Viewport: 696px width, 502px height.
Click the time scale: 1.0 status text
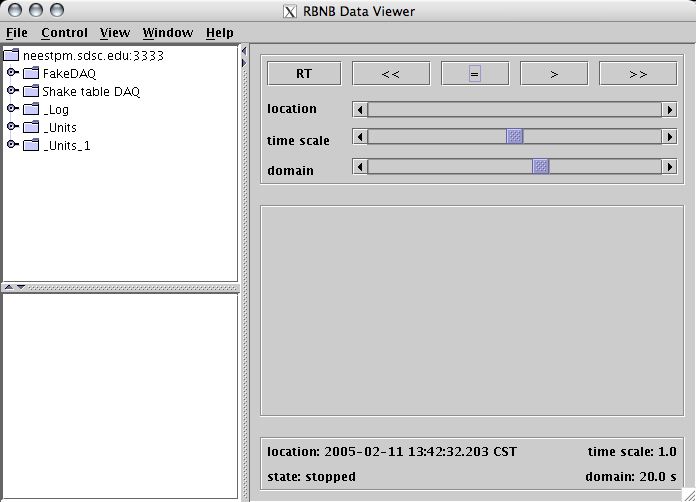tap(632, 452)
